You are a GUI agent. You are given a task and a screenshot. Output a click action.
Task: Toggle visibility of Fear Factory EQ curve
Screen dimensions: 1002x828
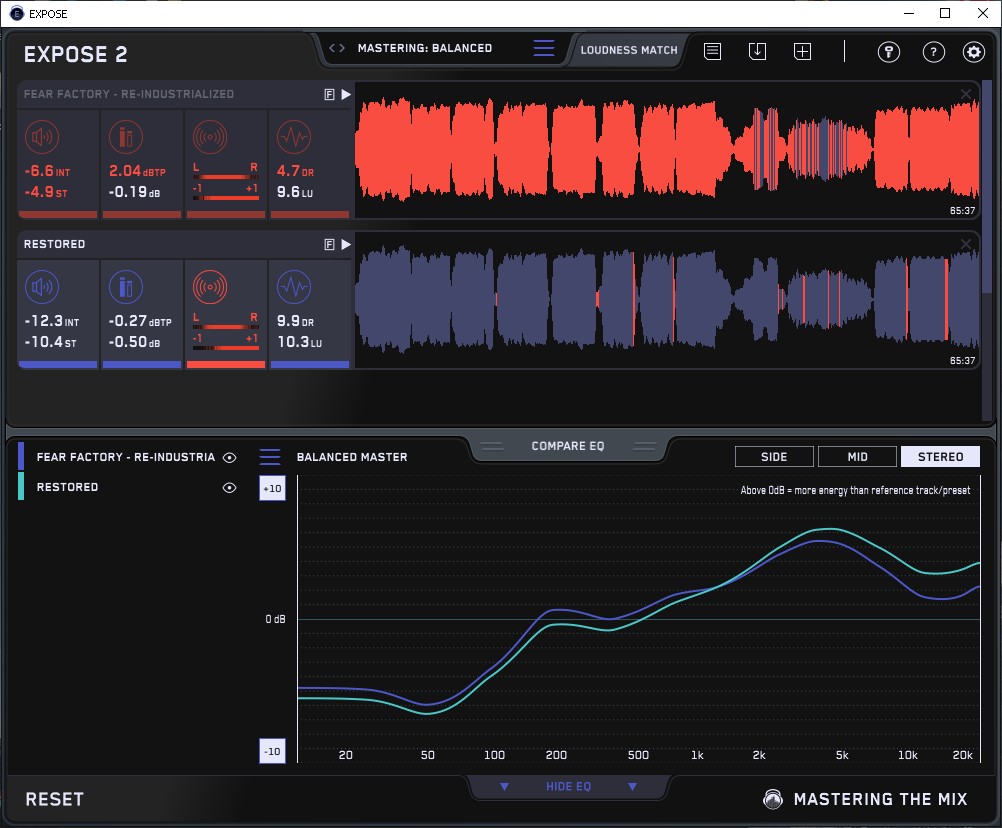(230, 457)
